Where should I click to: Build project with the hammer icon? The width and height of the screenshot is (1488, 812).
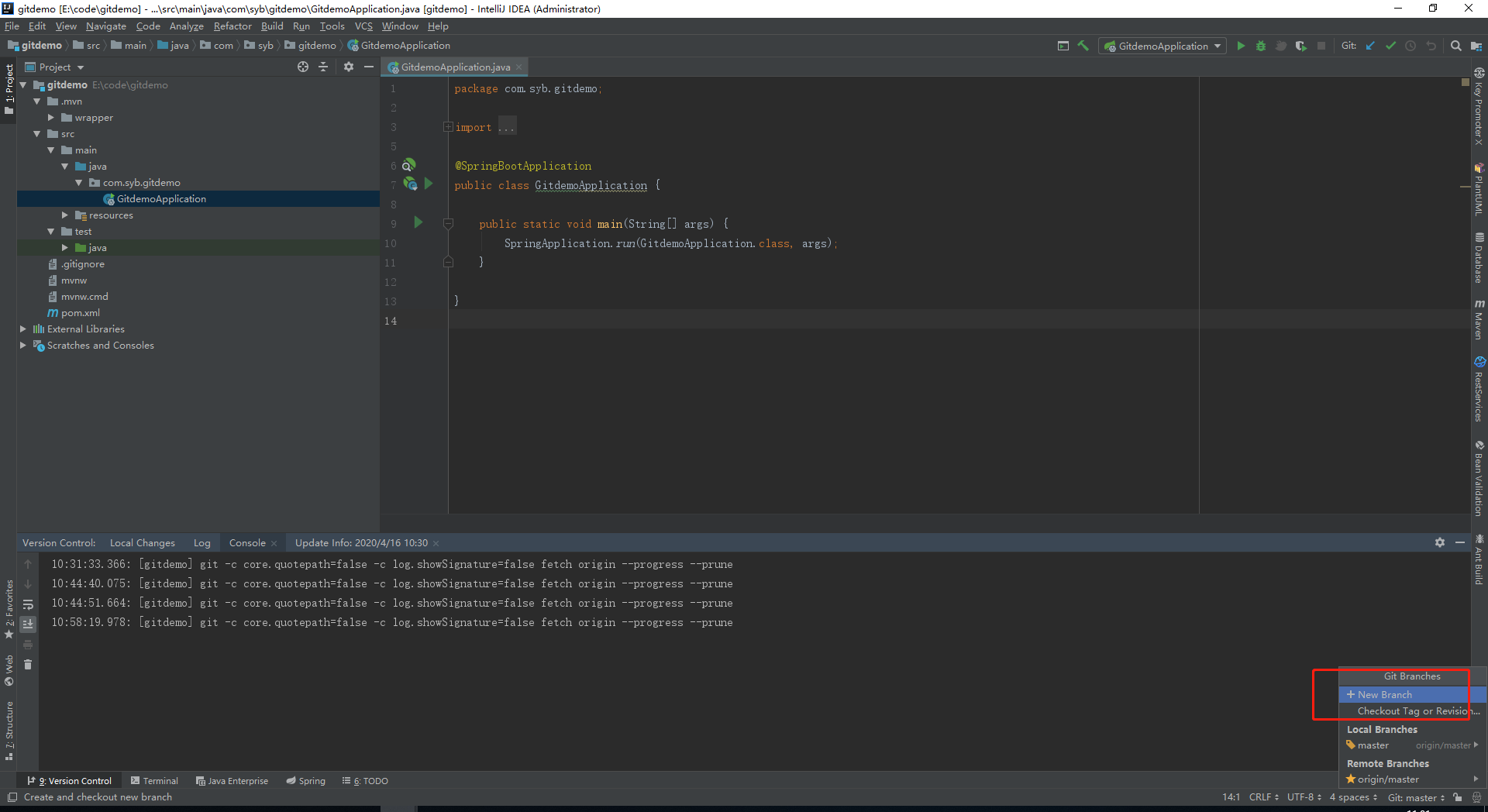click(1083, 46)
